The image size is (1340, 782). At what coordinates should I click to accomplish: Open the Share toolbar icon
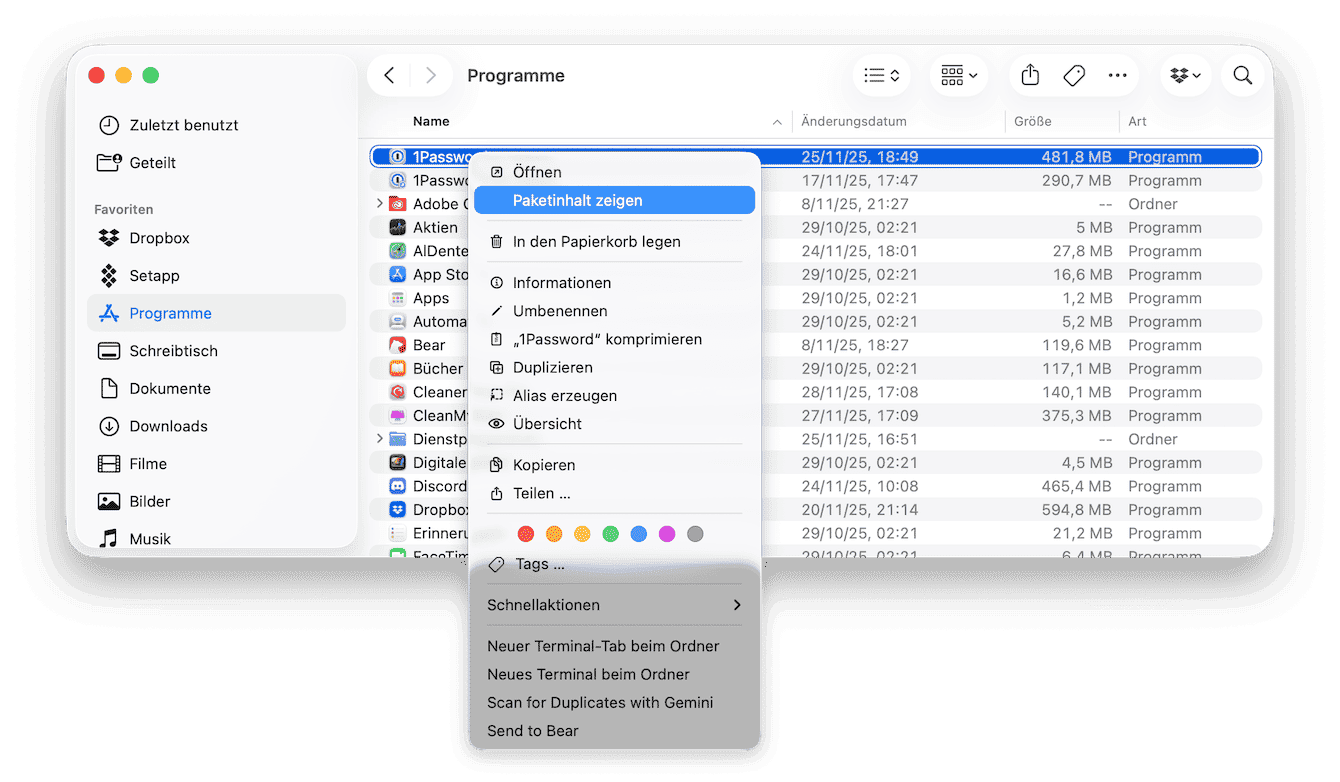pyautogui.click(x=1031, y=76)
